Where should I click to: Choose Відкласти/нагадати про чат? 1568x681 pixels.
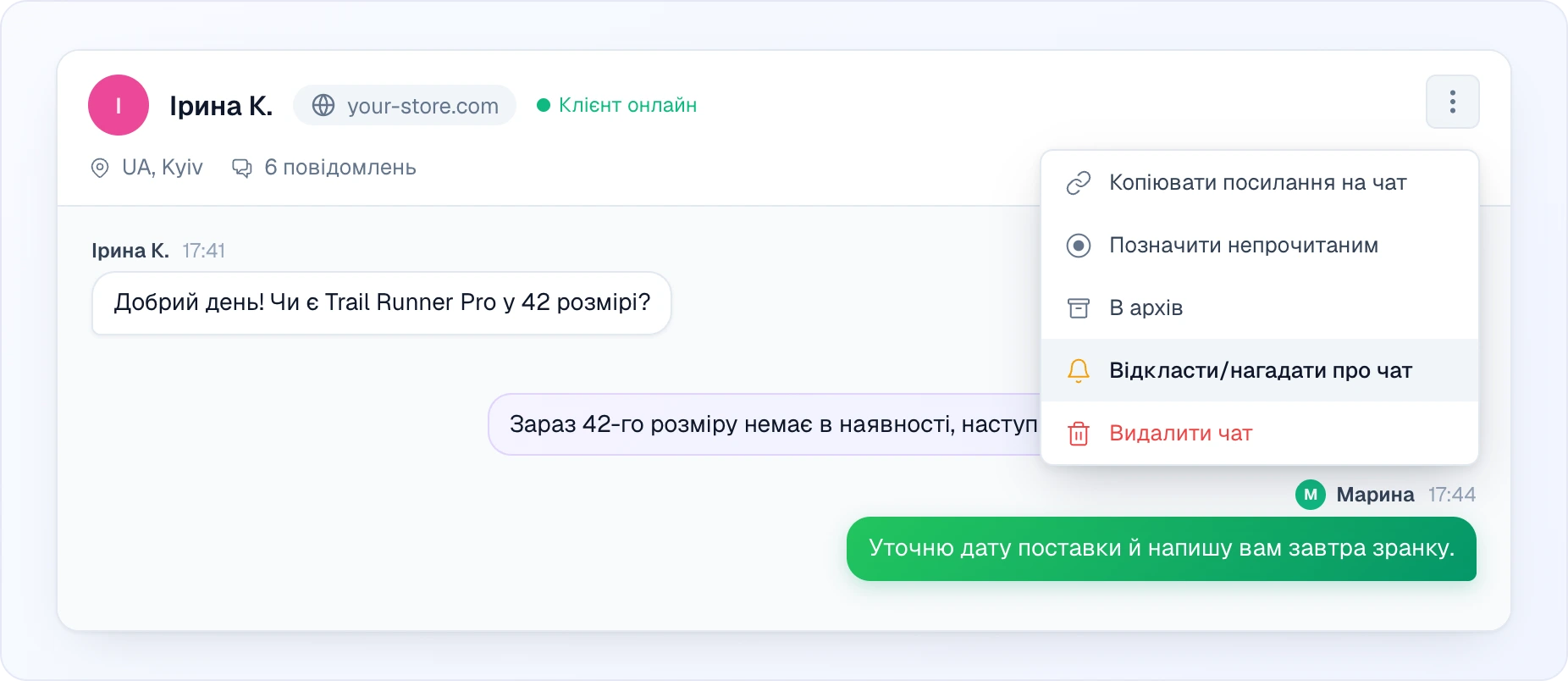point(1260,371)
